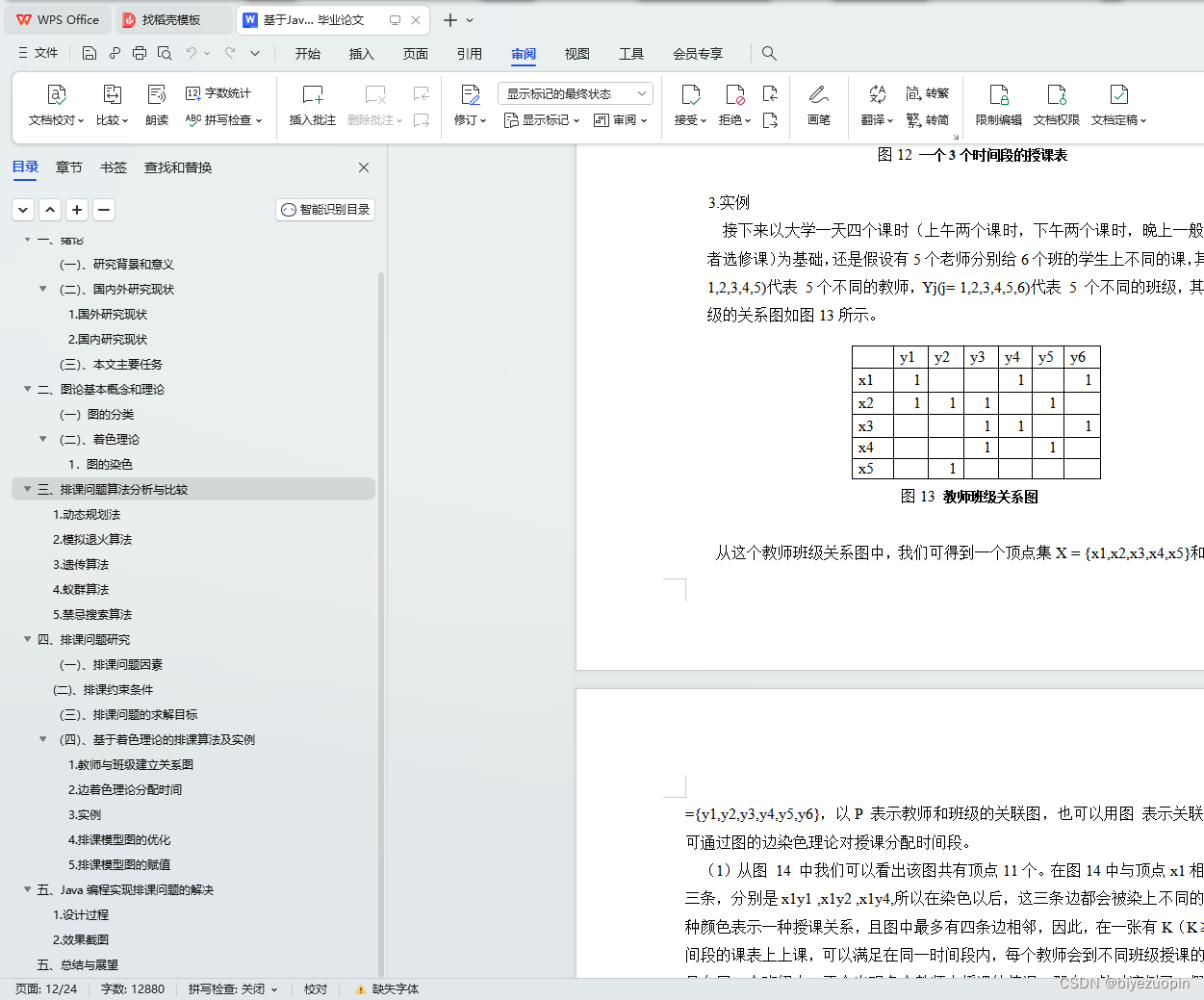Collapse the 四、排课问题研究 section
Viewport: 1204px width, 1000px height.
click(27, 639)
